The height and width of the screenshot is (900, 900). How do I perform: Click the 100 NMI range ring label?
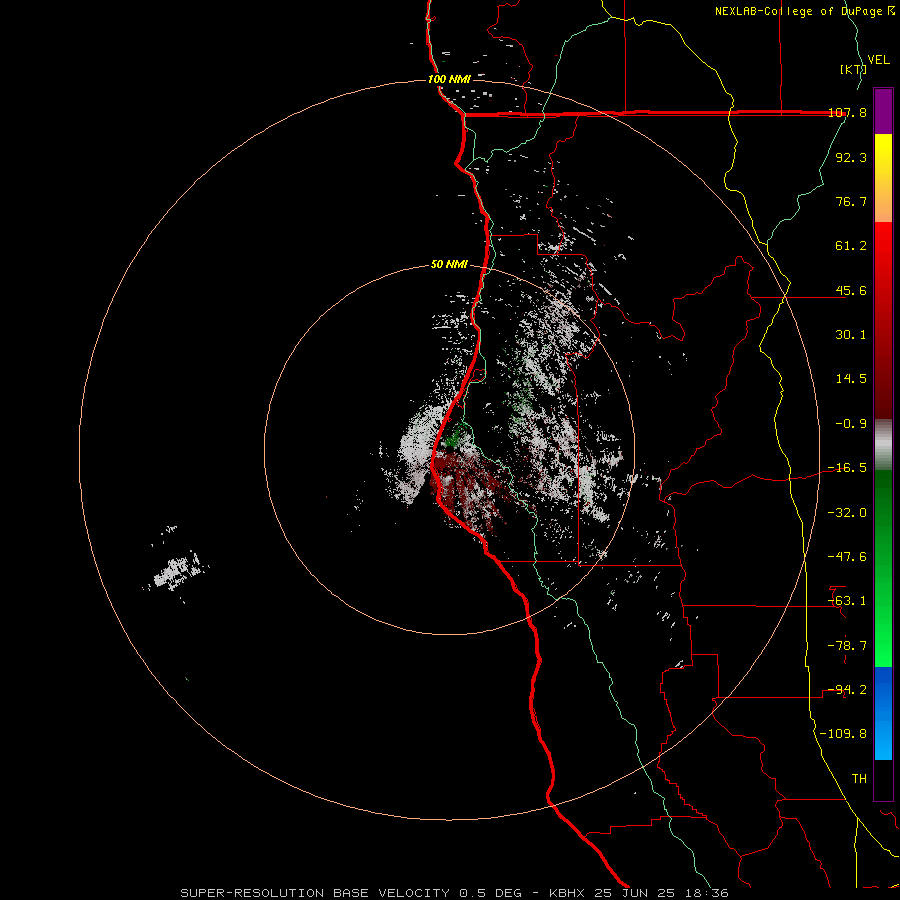(449, 79)
